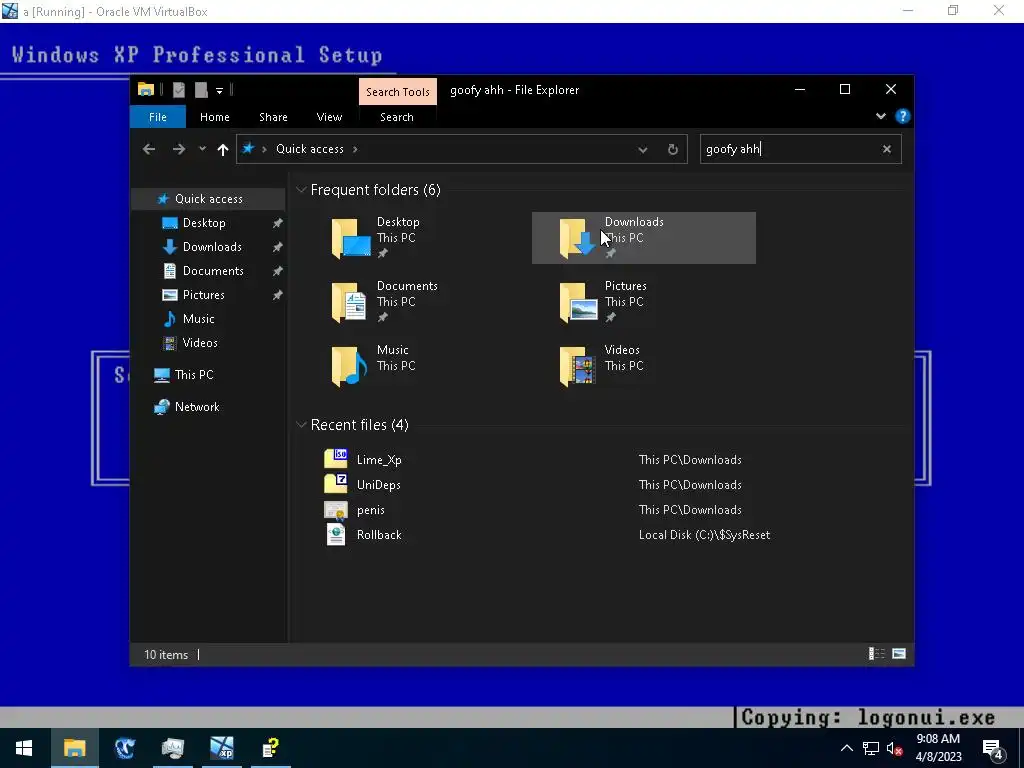Click the This PC\Downloads path beside Lime_Xp
Screen dimensions: 1024x768
pyautogui.click(x=690, y=460)
